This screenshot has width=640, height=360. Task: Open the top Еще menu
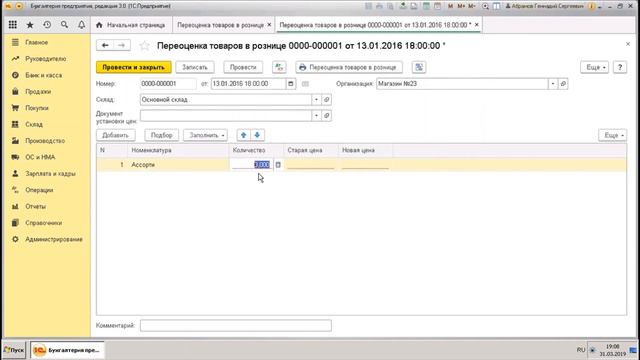[x=595, y=67]
